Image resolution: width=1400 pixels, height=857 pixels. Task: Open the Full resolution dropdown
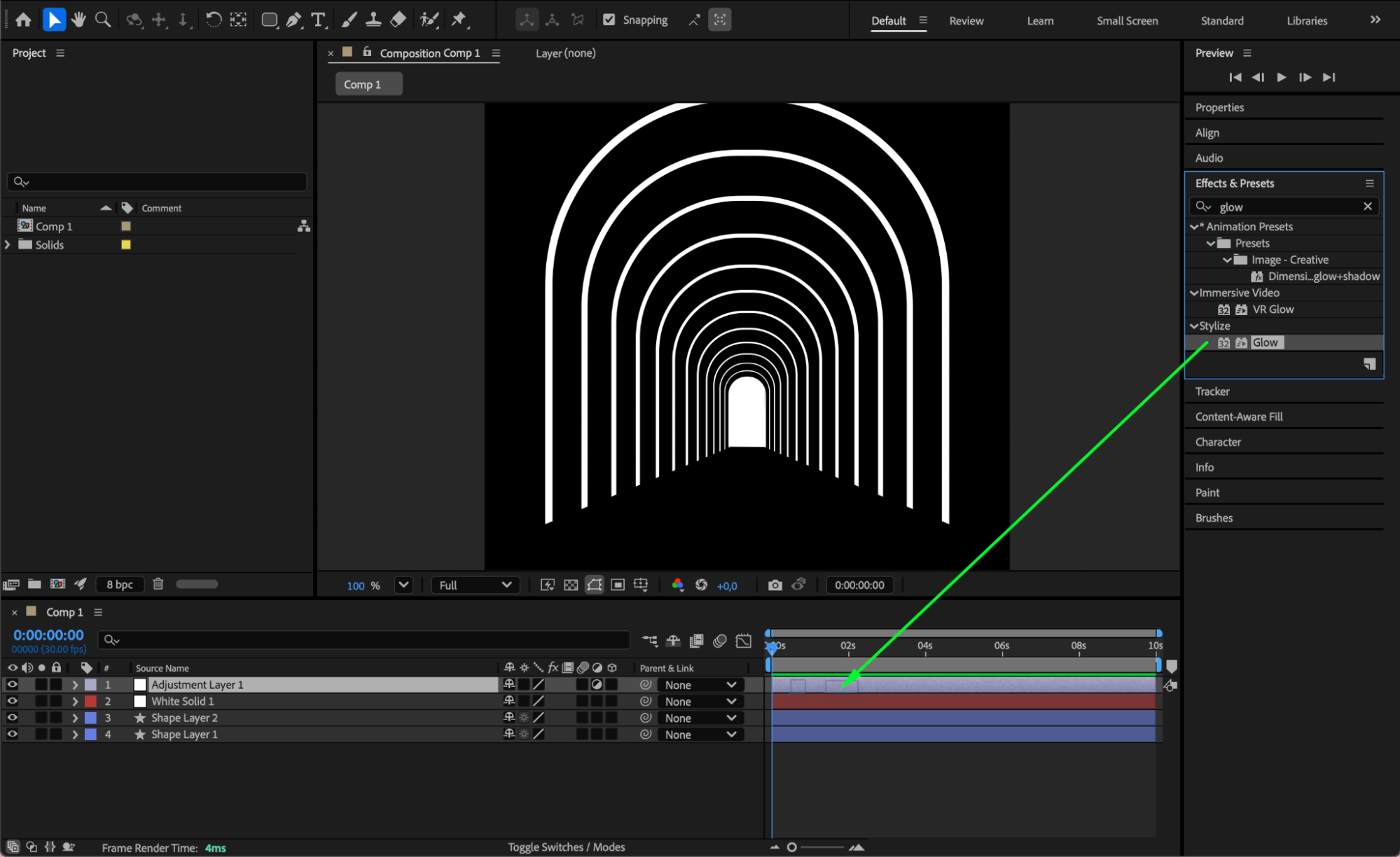coord(475,585)
